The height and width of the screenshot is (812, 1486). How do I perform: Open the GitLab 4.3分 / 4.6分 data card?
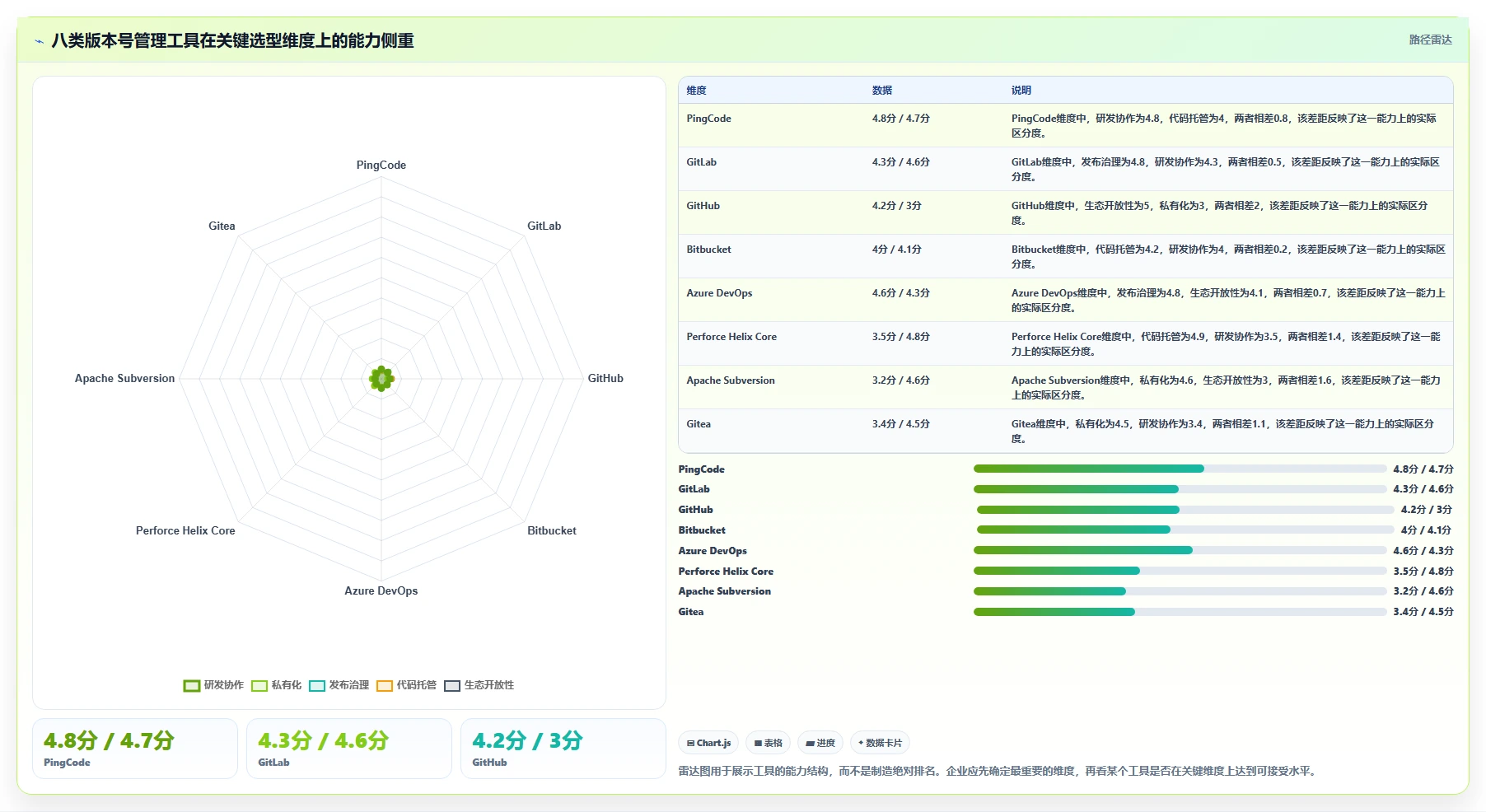point(349,749)
